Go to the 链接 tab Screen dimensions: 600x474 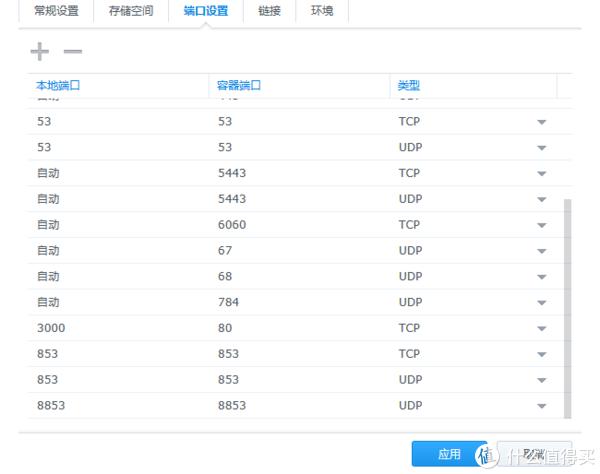pyautogui.click(x=269, y=11)
